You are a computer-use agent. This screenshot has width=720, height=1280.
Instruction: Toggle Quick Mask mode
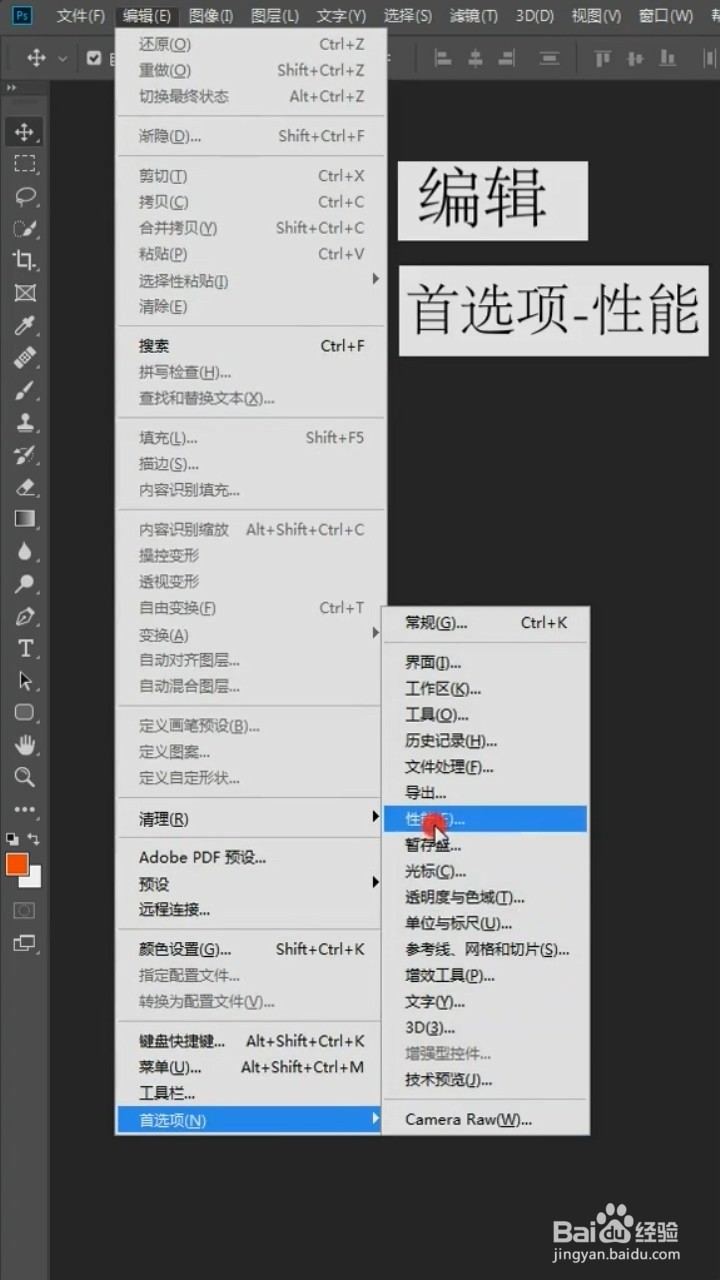(24, 910)
